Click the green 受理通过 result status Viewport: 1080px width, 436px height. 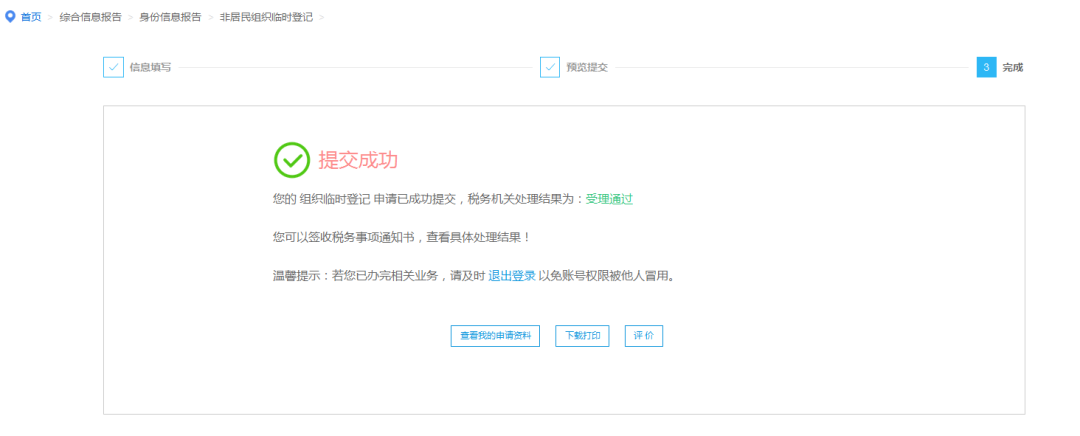(x=609, y=199)
